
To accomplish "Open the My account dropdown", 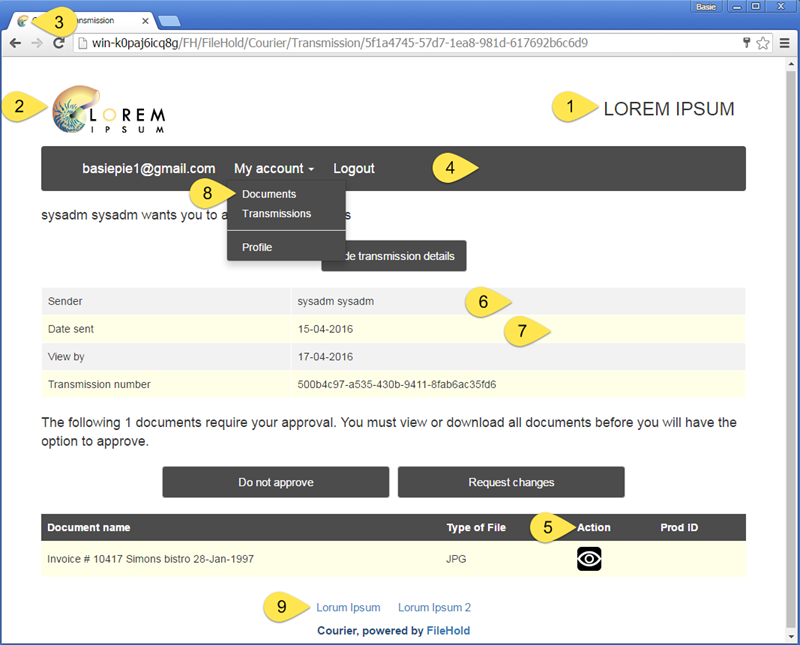I will point(273,168).
